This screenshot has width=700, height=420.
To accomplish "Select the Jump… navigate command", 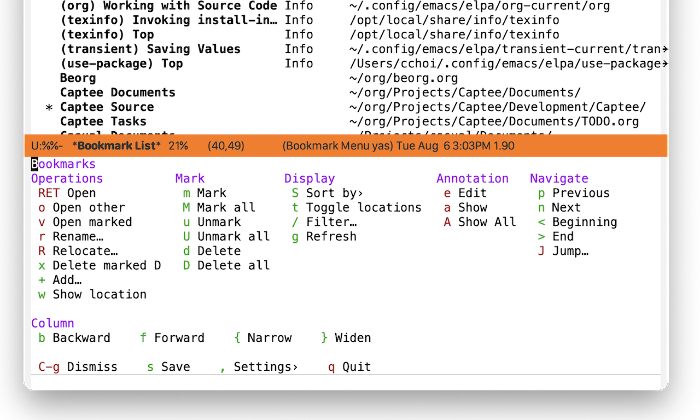I will tap(563, 251).
